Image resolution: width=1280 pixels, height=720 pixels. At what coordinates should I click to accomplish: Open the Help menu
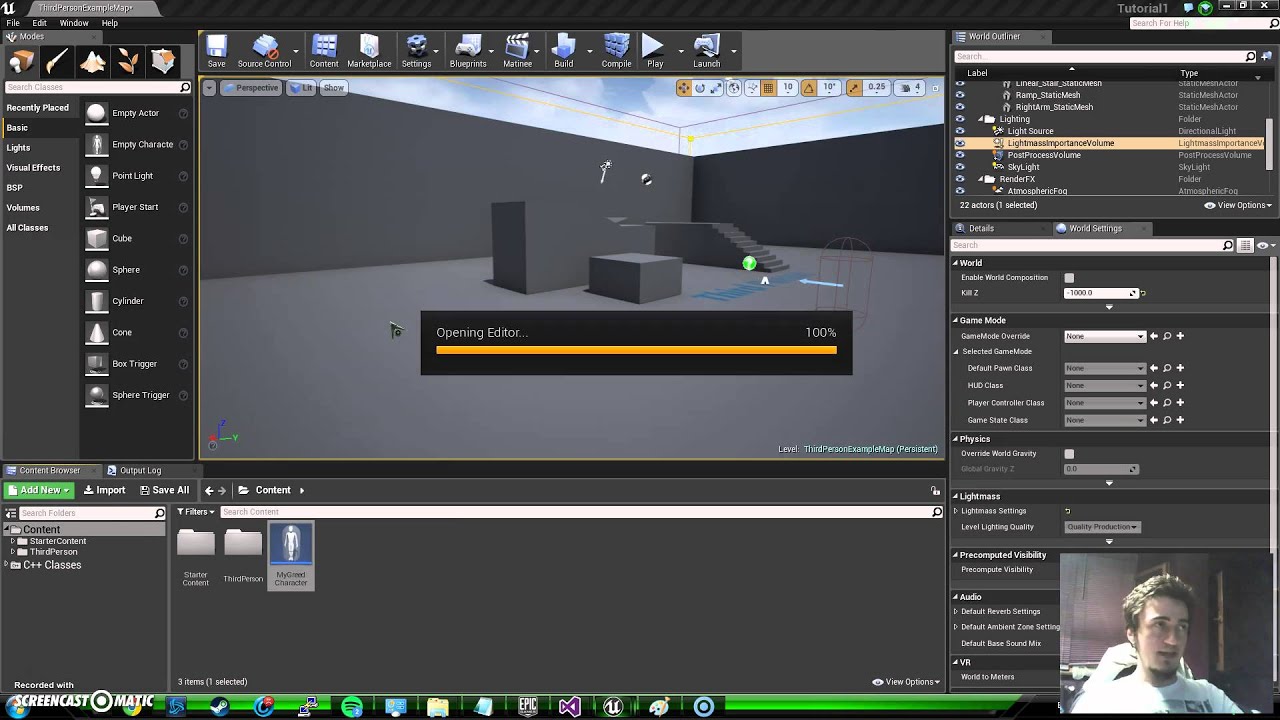click(110, 23)
